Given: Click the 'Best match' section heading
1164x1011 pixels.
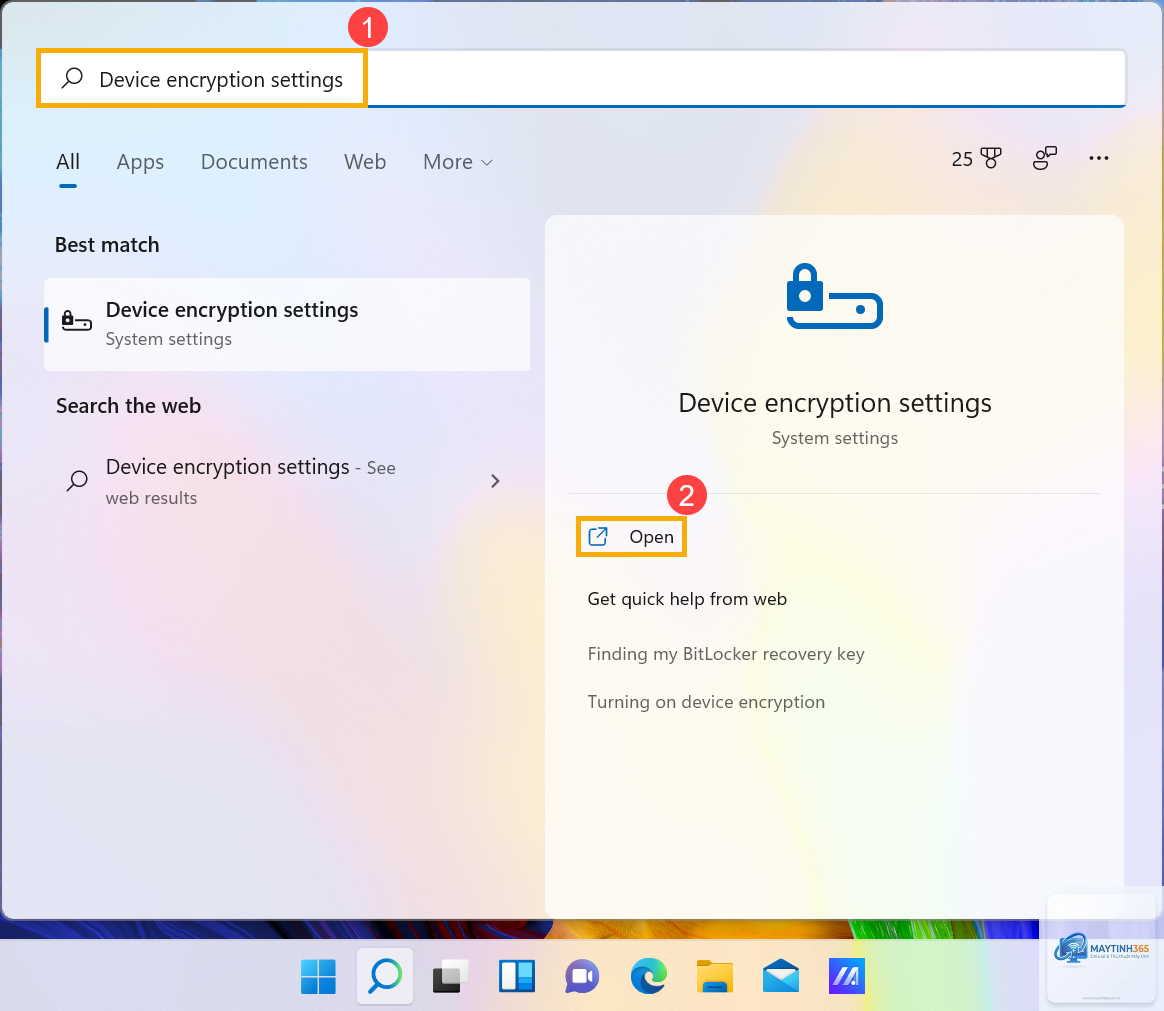Looking at the screenshot, I should pos(107,245).
